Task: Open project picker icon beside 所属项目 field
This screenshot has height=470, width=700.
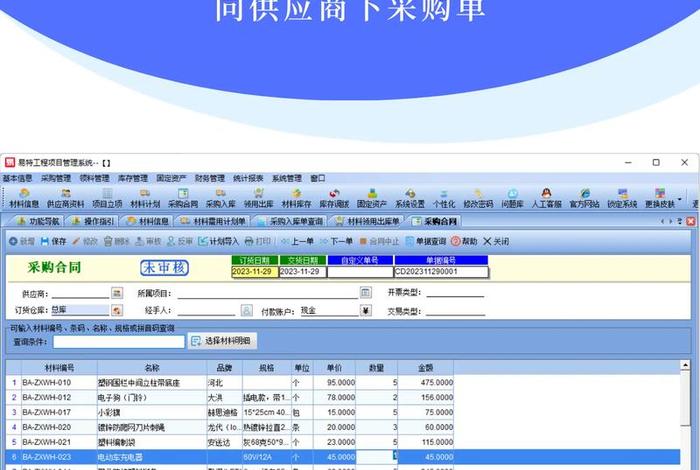Action: 366,293
